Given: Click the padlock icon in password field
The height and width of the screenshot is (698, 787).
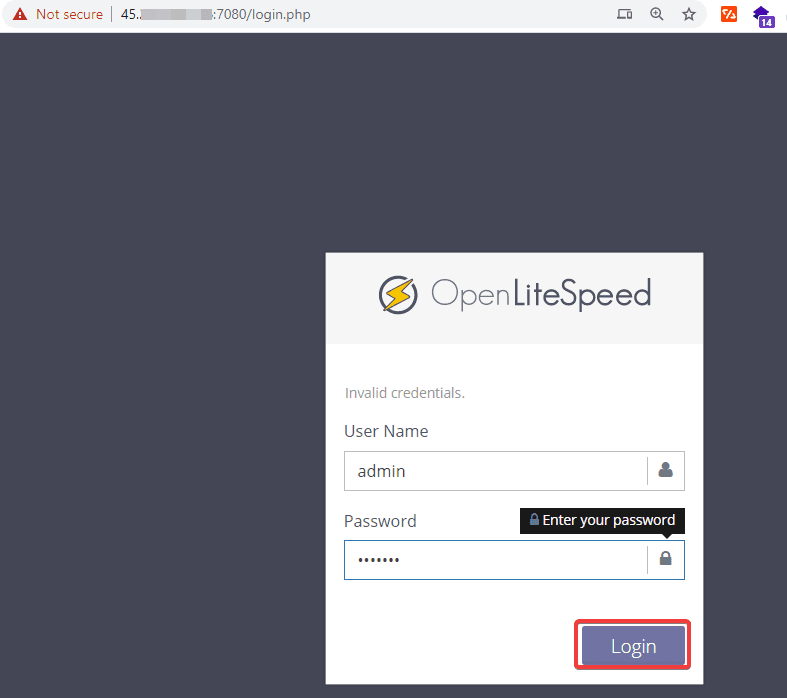Looking at the screenshot, I should click(665, 559).
